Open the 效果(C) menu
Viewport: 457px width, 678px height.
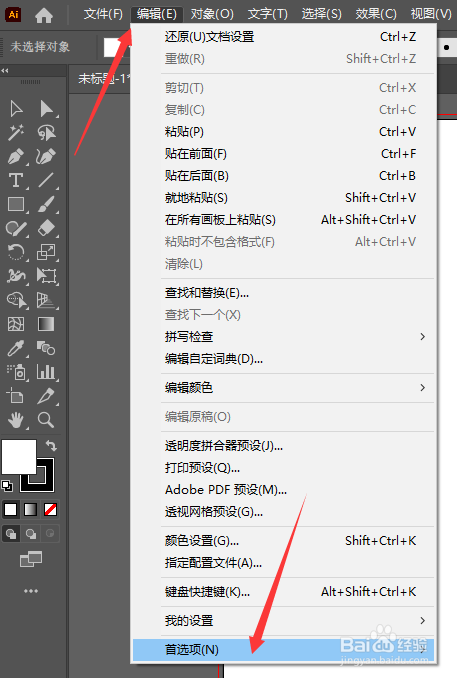(376, 14)
